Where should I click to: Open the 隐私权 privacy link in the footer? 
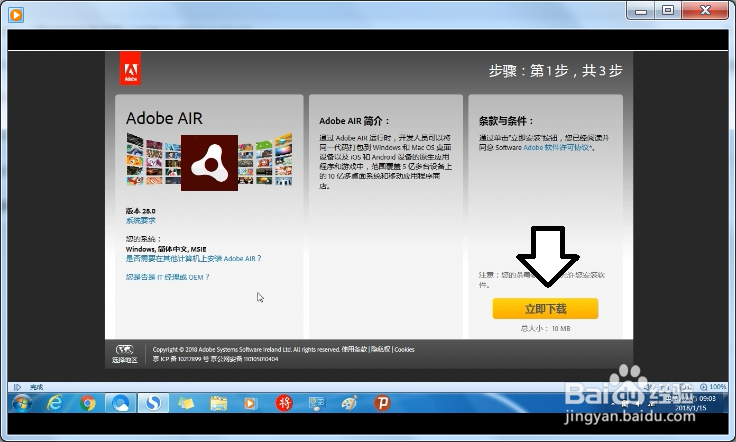[381, 350]
